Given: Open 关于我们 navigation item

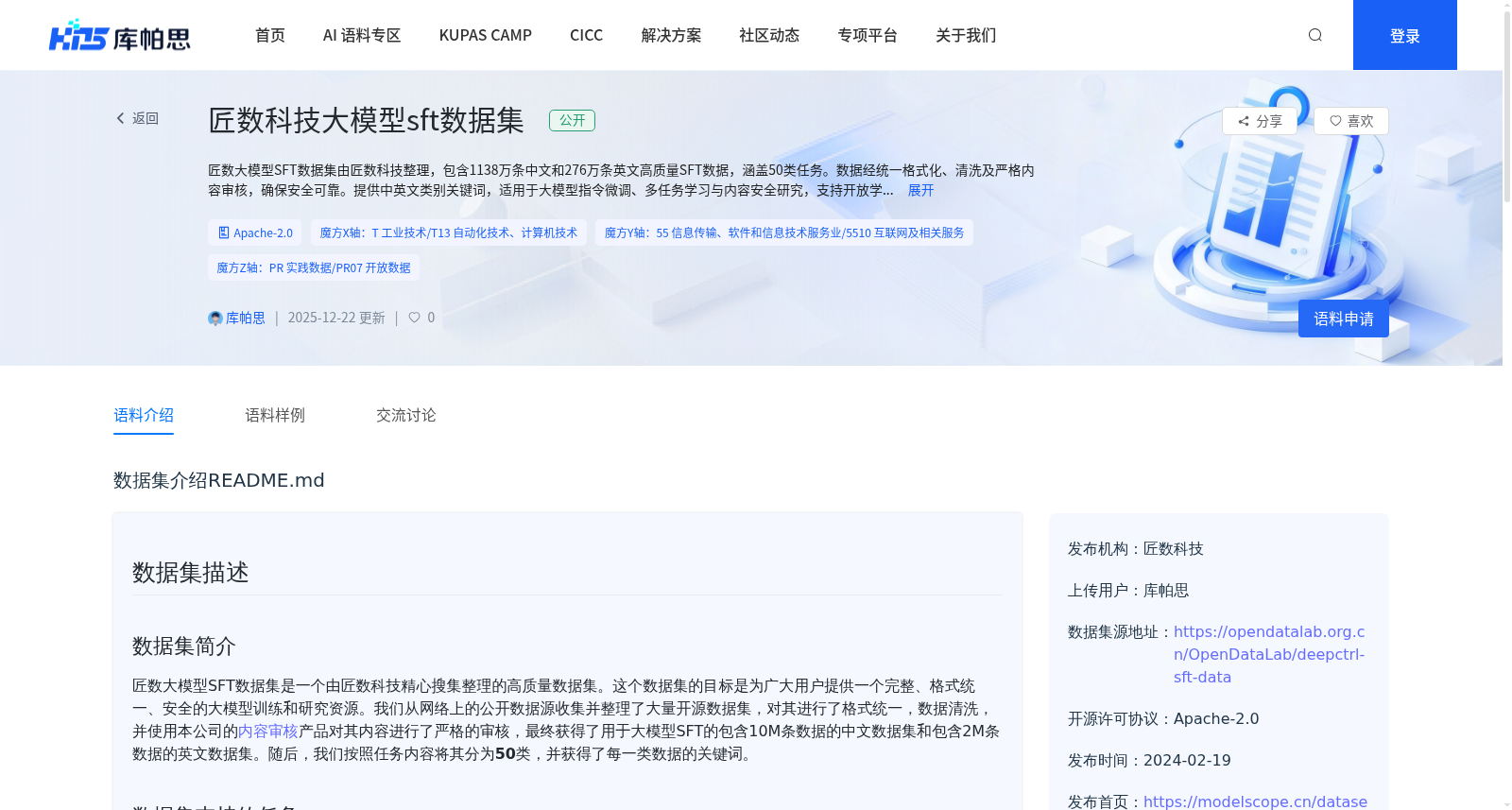Looking at the screenshot, I should pos(966,35).
